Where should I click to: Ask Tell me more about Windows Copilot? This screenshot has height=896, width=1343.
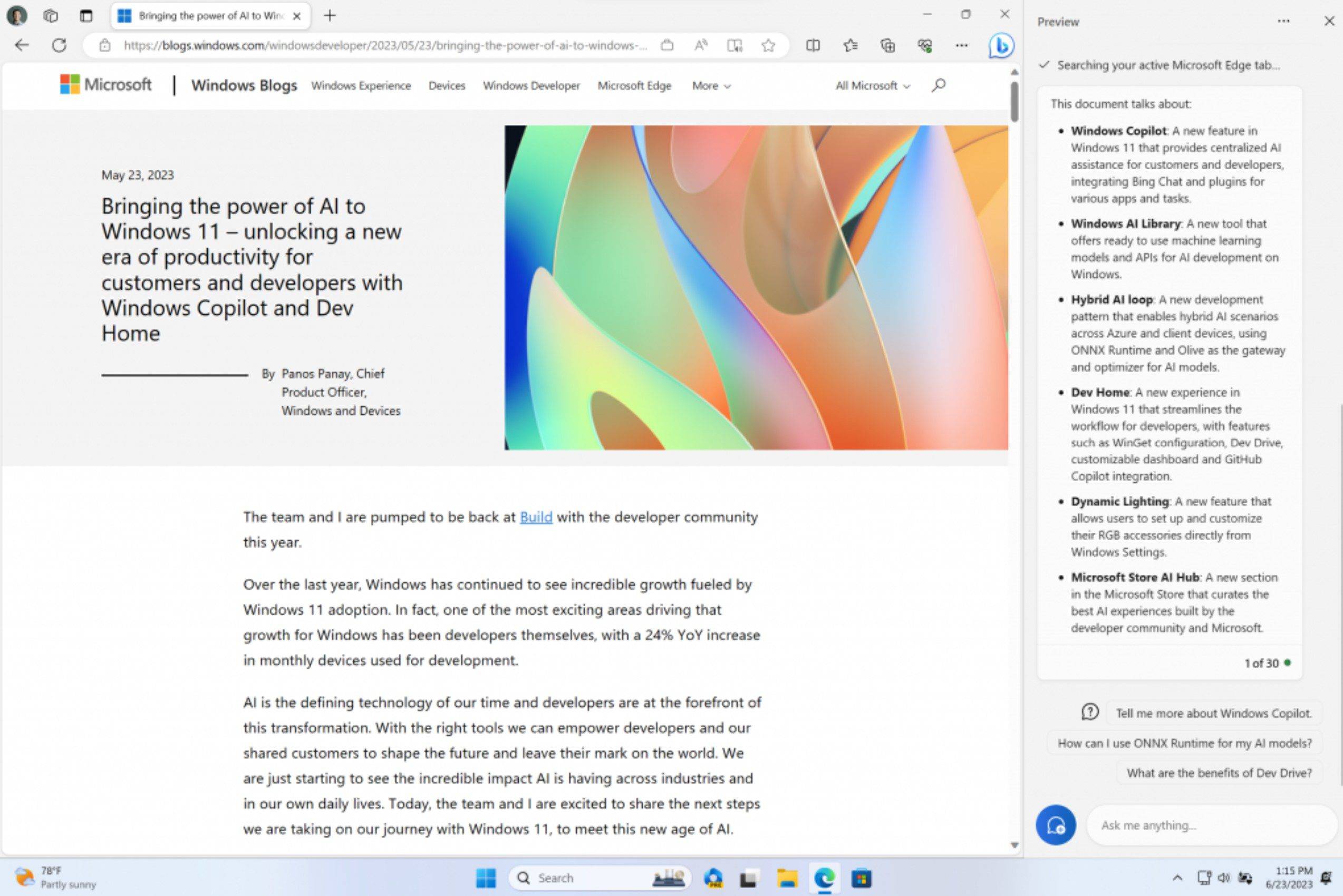tap(1213, 713)
